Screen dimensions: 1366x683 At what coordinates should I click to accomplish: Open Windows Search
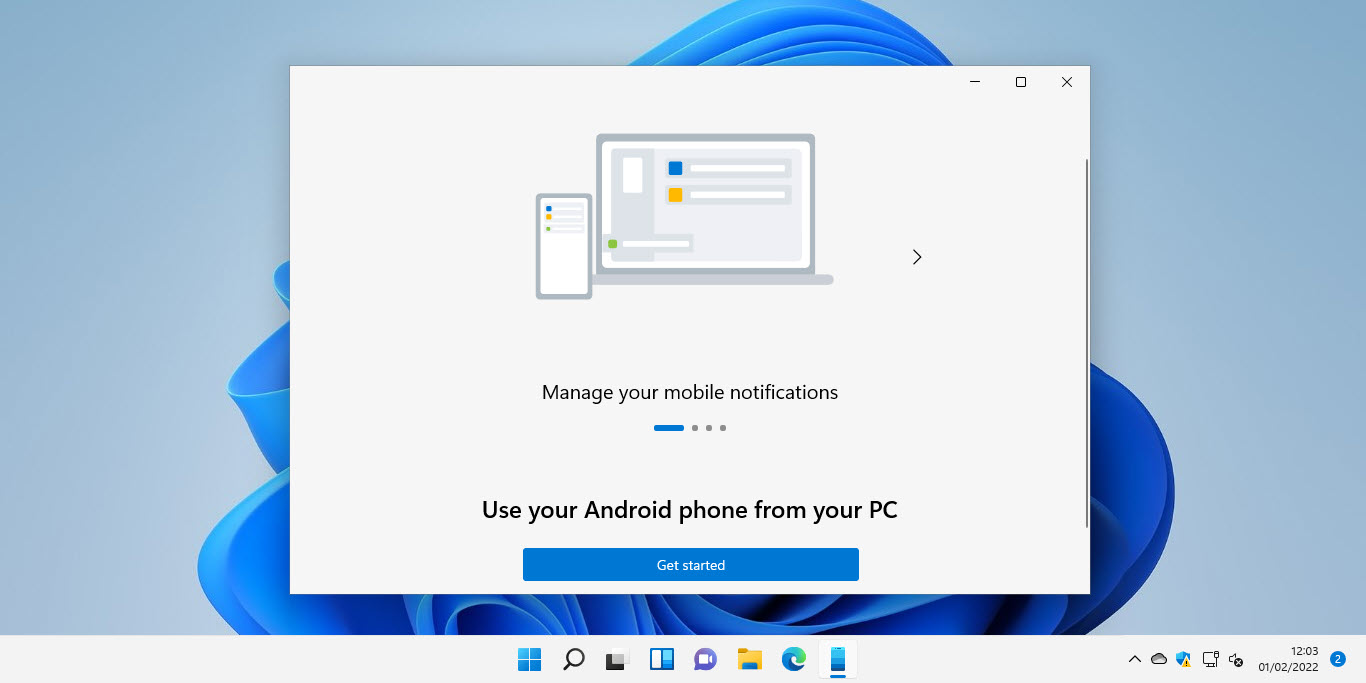(x=573, y=659)
